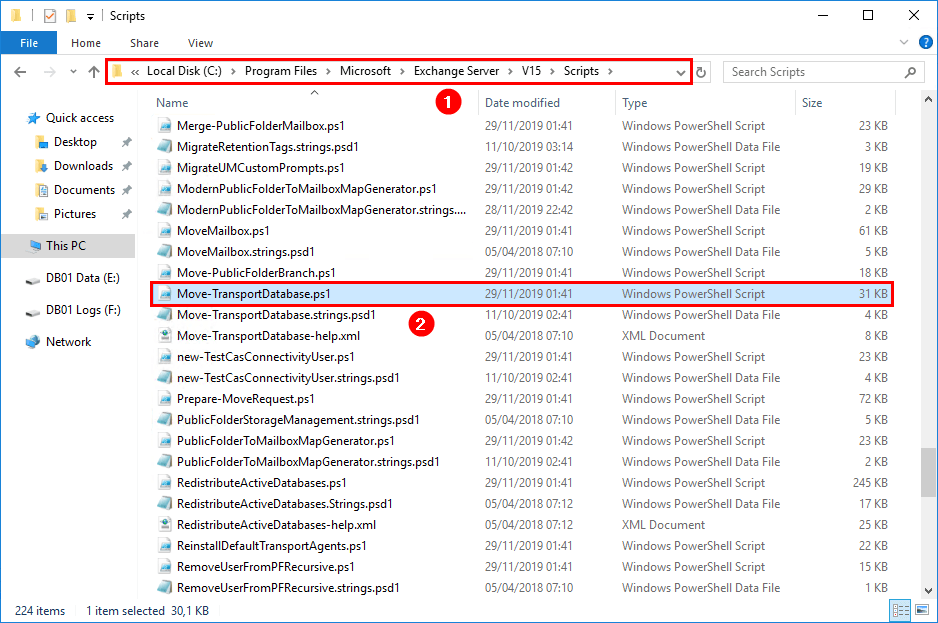Switch to the View tab
Viewport: 938px width, 623px height.
pos(200,43)
